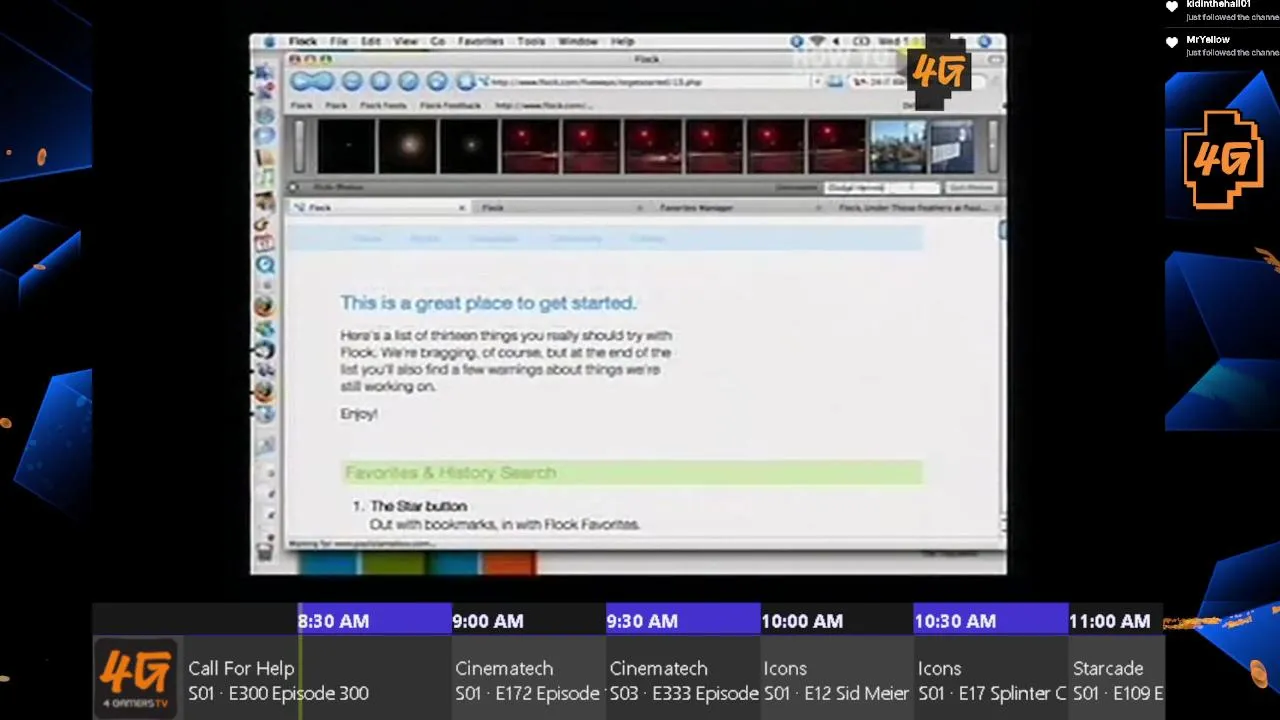Open the Edit menu

(371, 42)
